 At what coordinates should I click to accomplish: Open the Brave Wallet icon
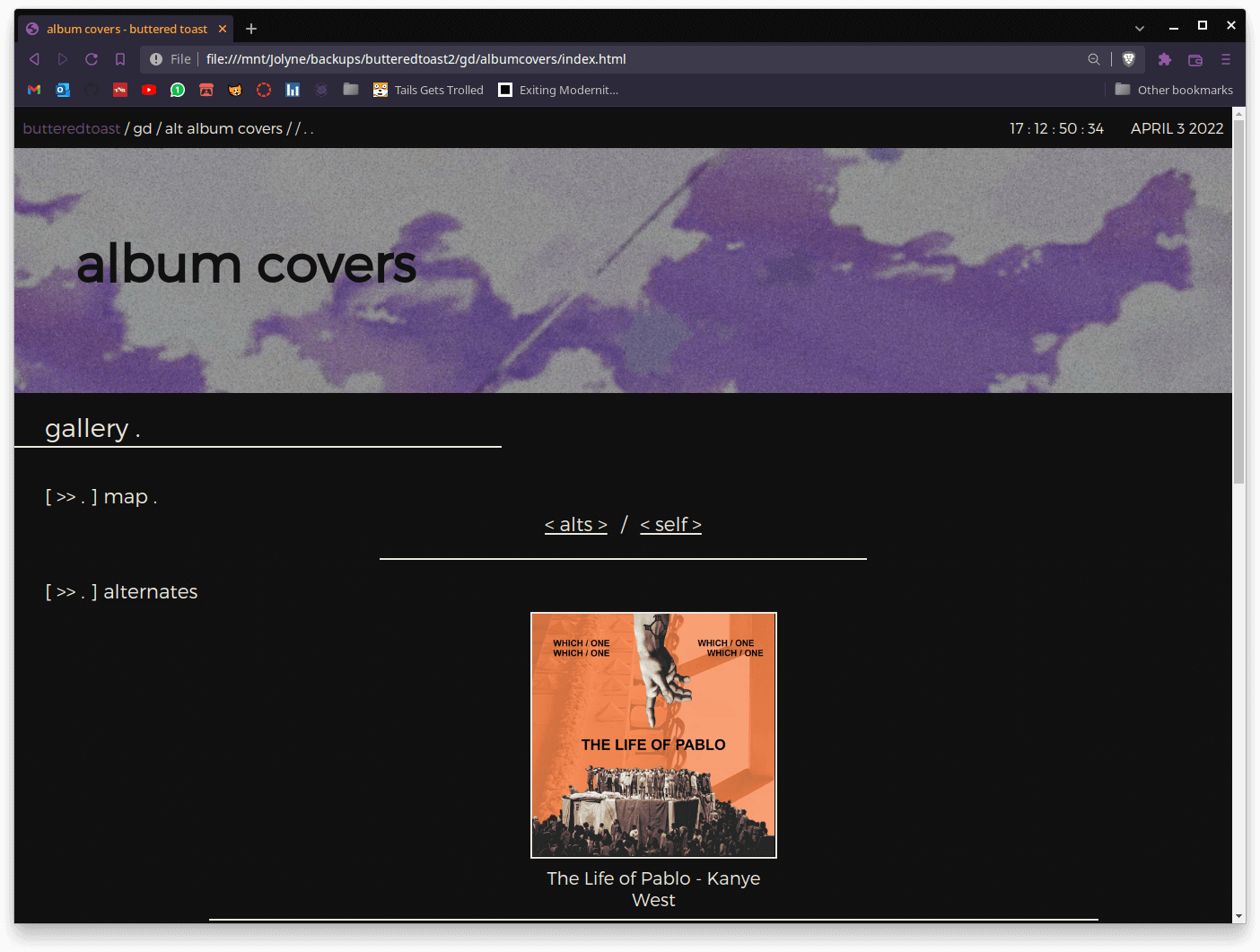pyautogui.click(x=1194, y=59)
